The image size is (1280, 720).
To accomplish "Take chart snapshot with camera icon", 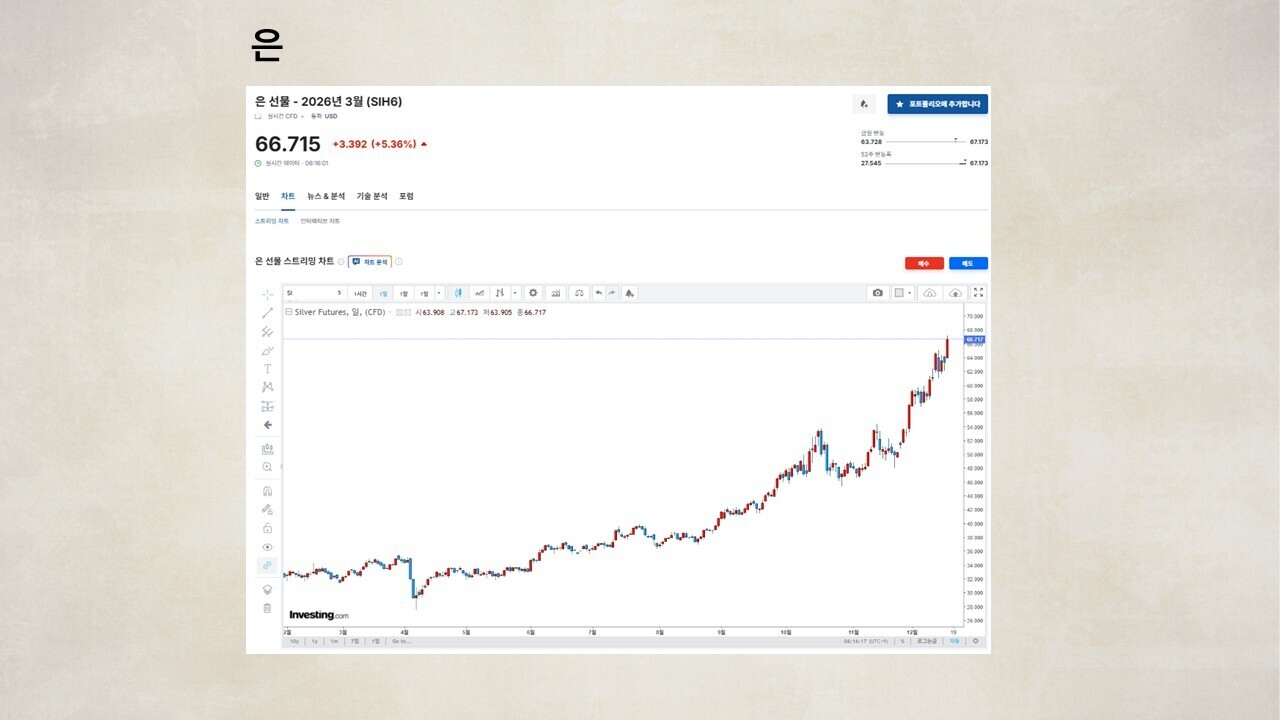I will tap(877, 293).
